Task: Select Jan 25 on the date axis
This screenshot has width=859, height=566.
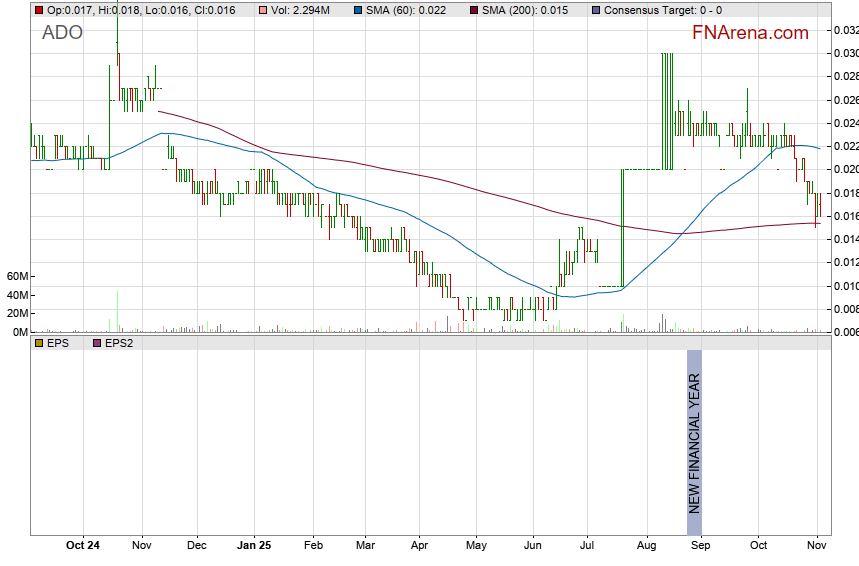Action: 254,546
